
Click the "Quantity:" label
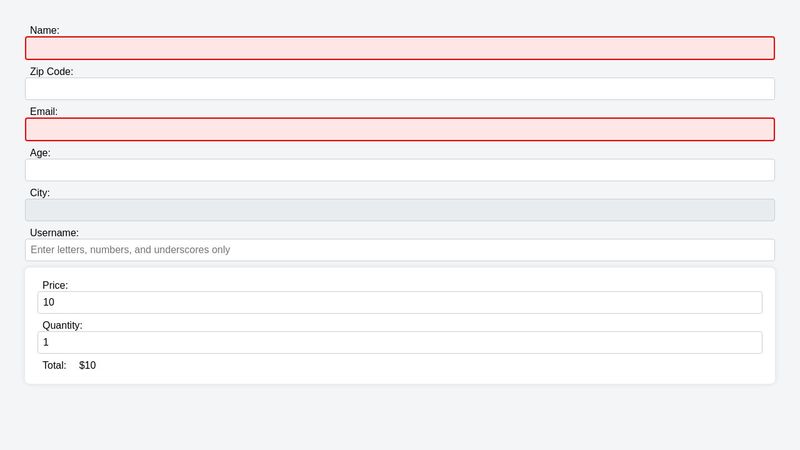pyautogui.click(x=62, y=325)
